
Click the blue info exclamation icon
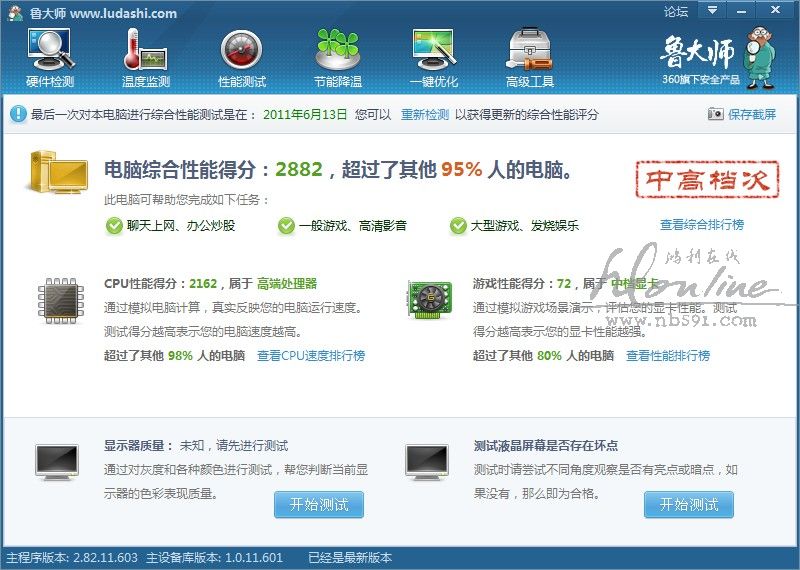(x=18, y=114)
